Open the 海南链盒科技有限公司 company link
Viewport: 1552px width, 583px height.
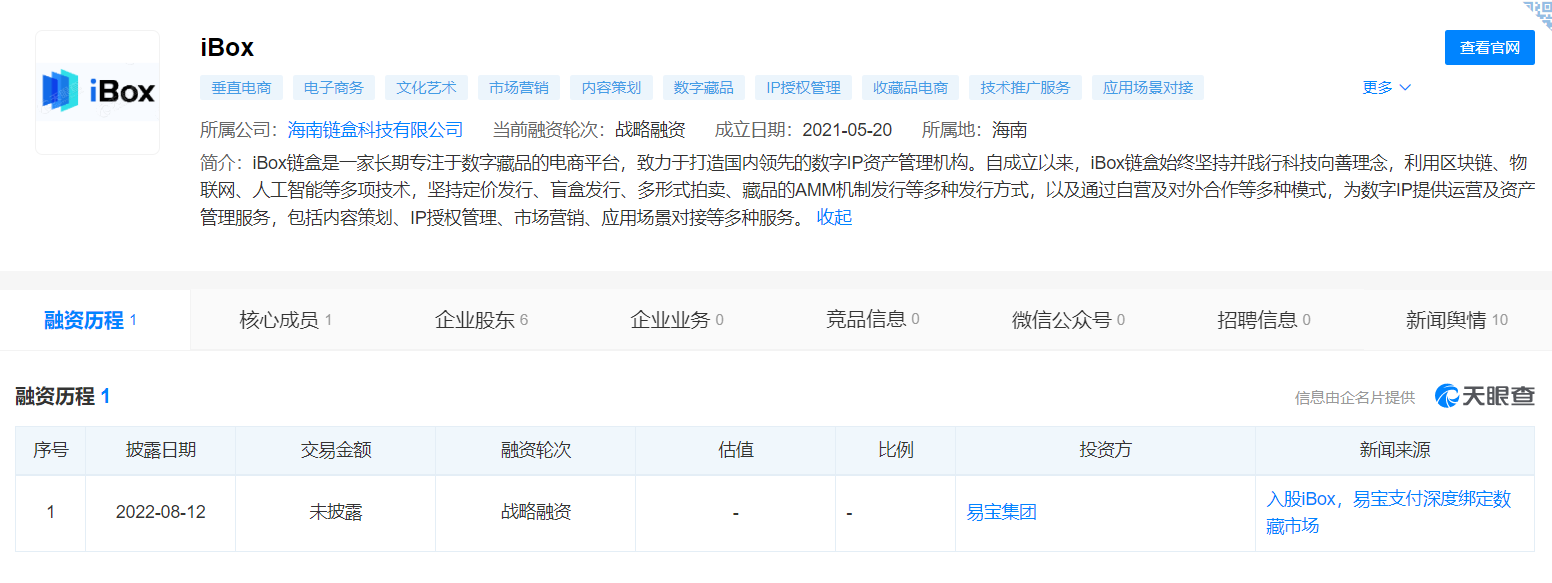[376, 130]
